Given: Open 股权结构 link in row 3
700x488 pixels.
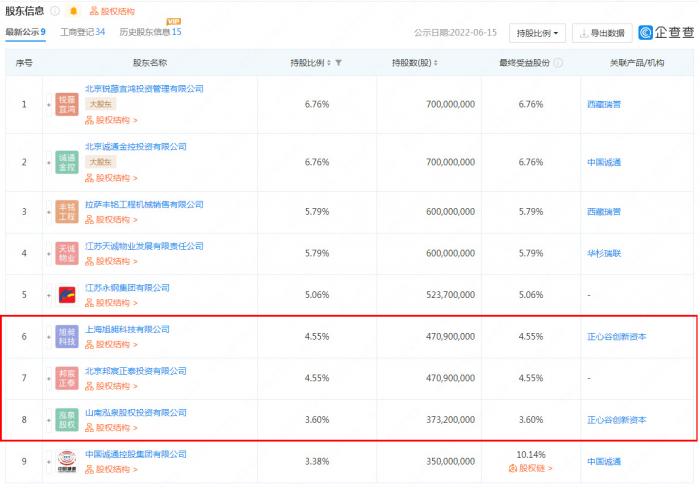Looking at the screenshot, I should coord(112,220).
